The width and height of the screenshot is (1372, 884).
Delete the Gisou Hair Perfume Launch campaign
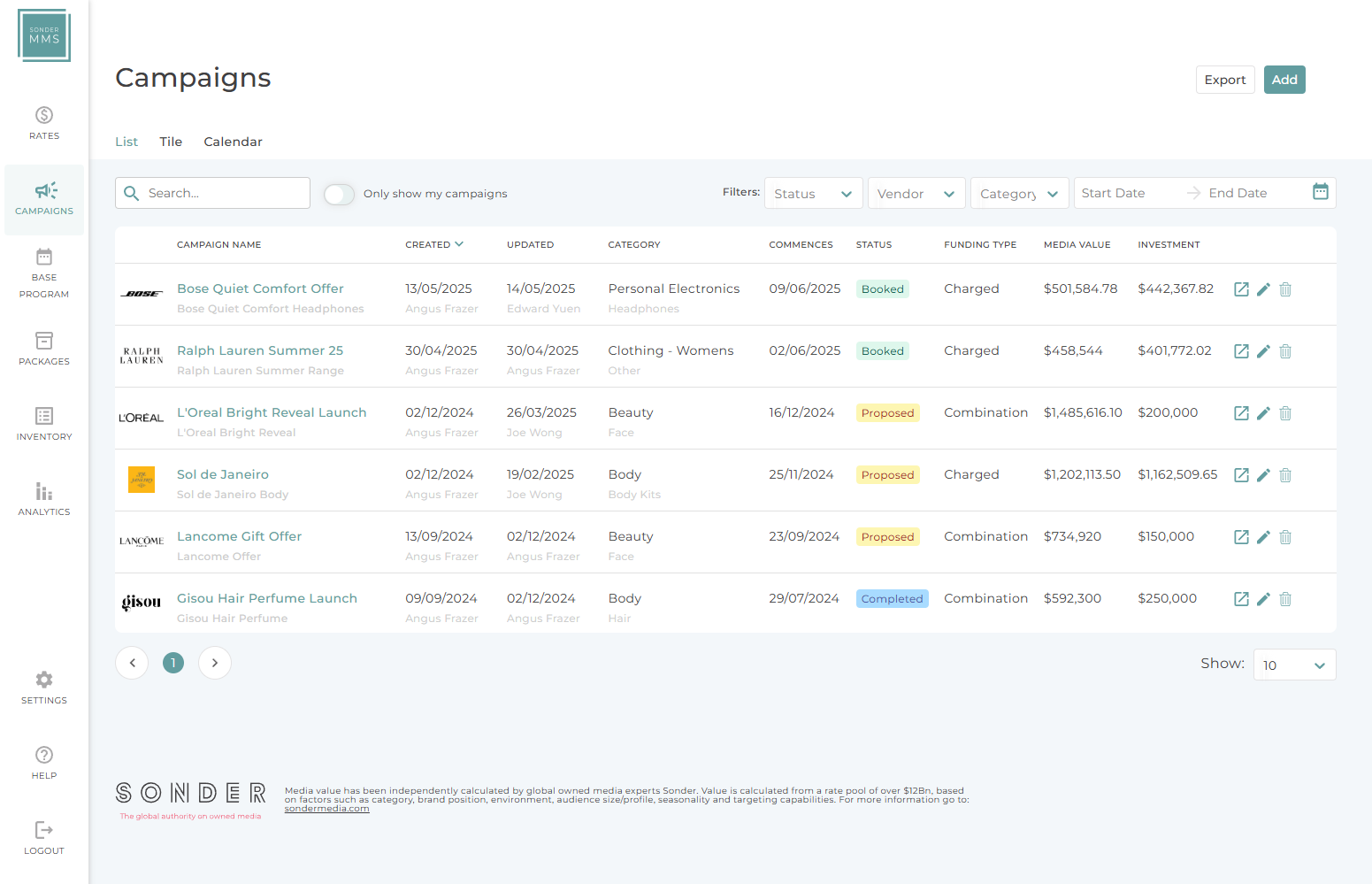pyautogui.click(x=1285, y=599)
